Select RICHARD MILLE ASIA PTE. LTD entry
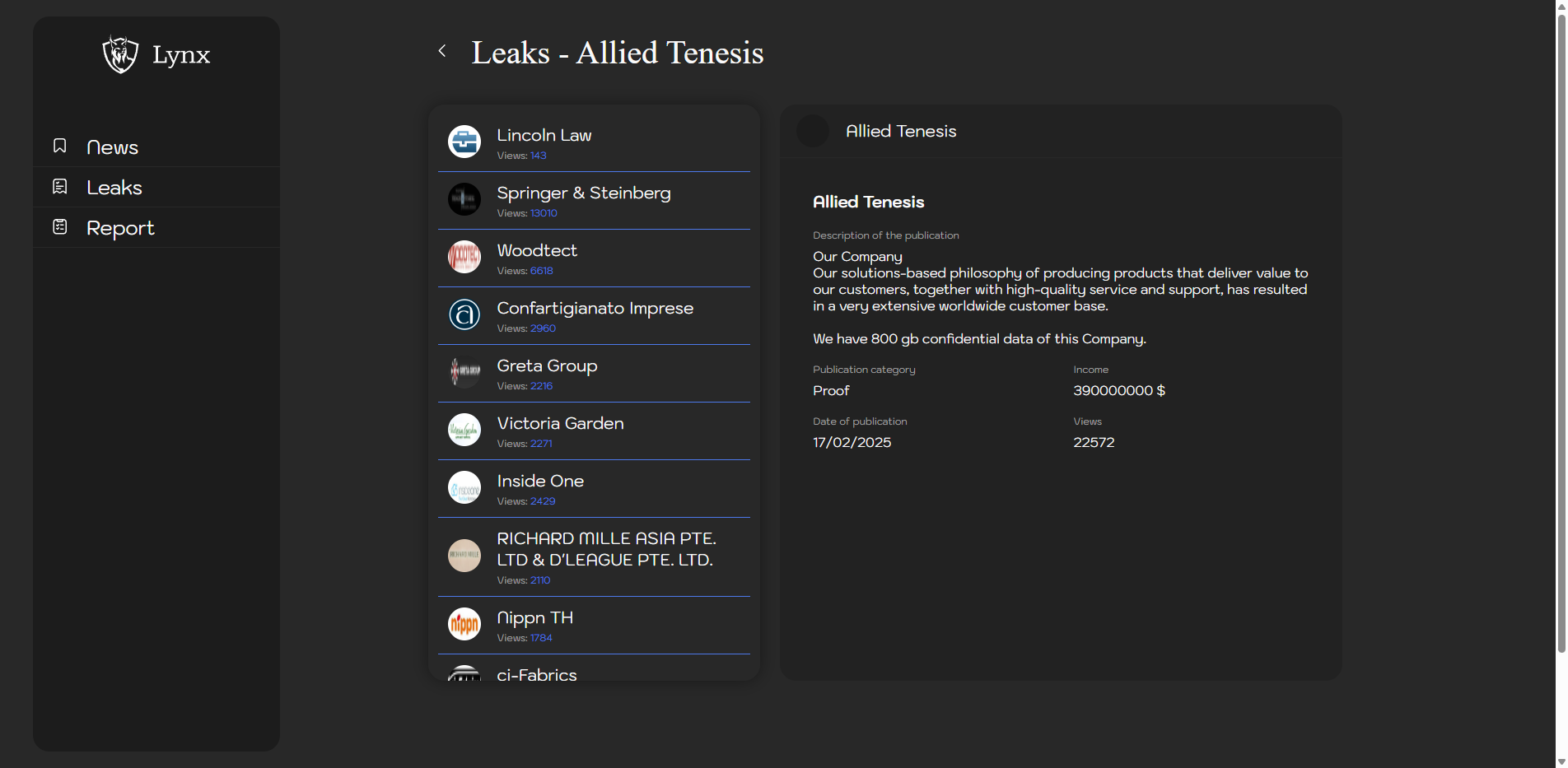 click(x=605, y=549)
